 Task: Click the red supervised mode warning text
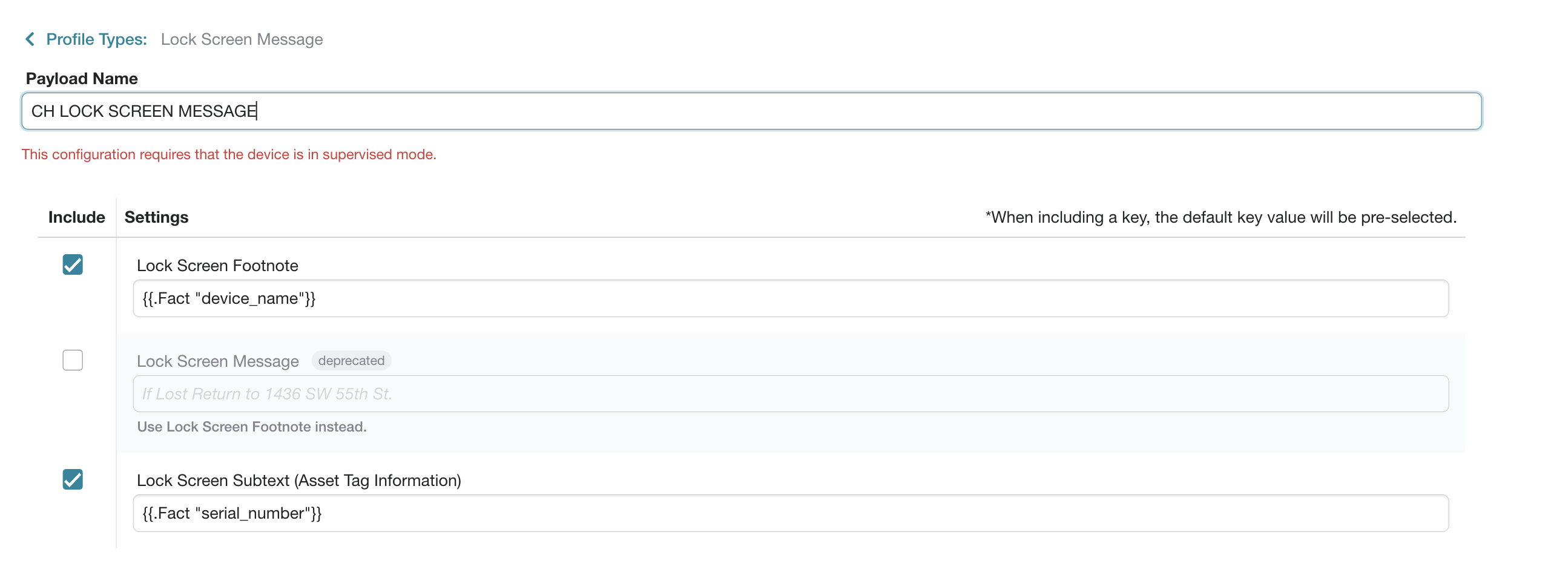[229, 154]
